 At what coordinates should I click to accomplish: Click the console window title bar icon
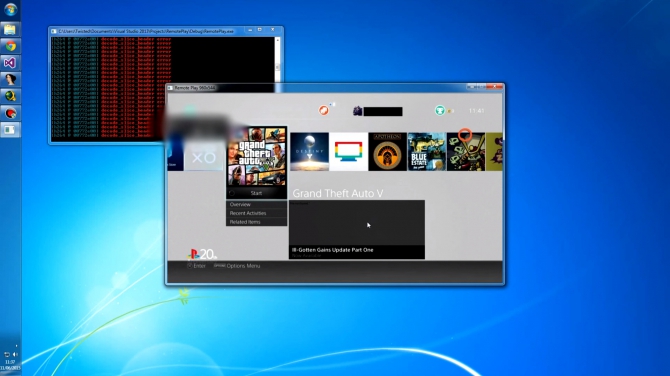coord(53,31)
